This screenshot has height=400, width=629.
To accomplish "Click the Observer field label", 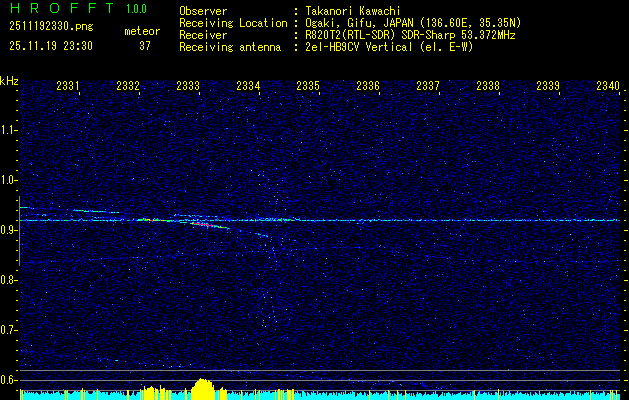I will click(x=203, y=11).
